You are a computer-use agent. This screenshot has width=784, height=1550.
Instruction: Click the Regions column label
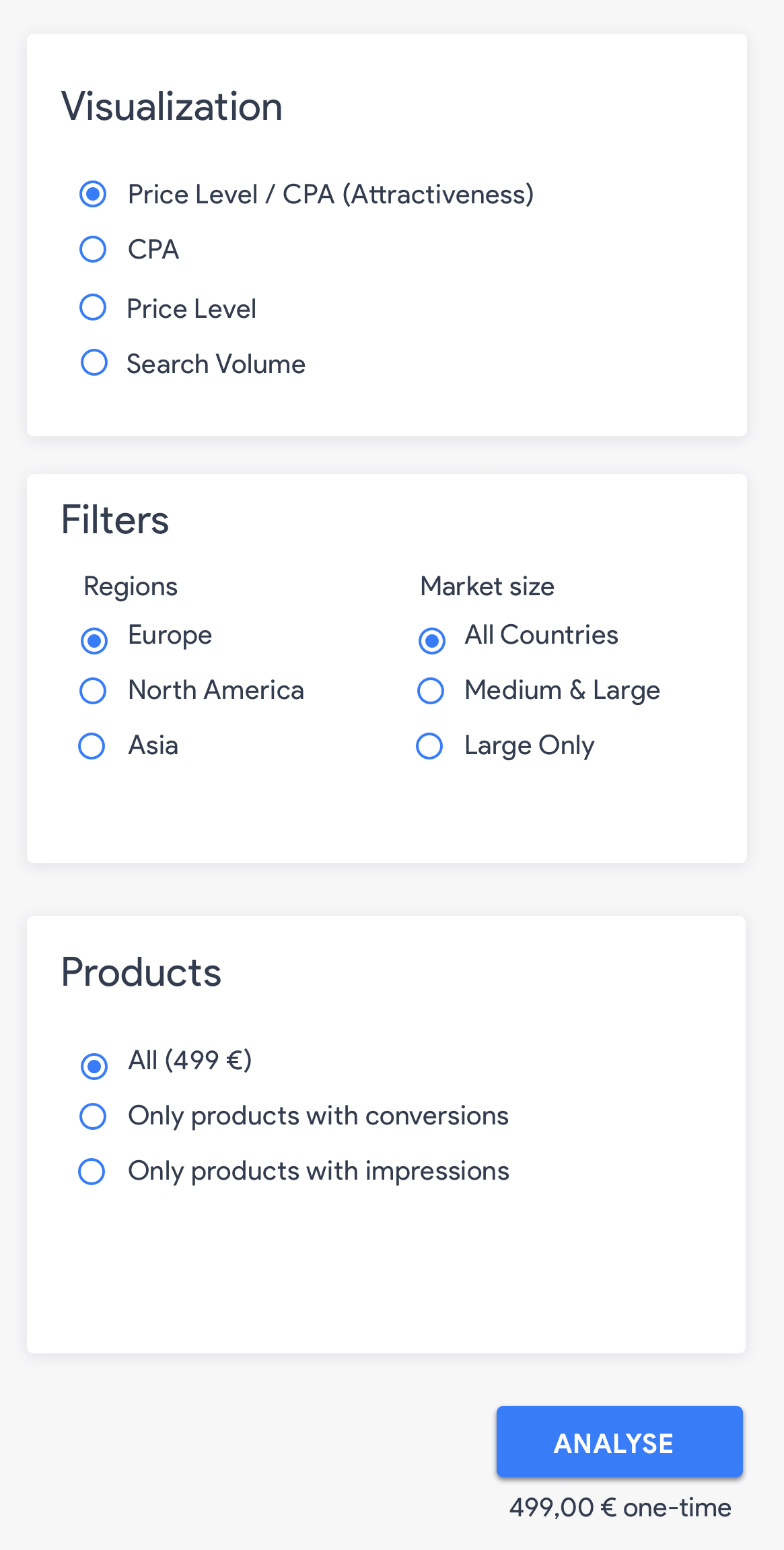(131, 586)
